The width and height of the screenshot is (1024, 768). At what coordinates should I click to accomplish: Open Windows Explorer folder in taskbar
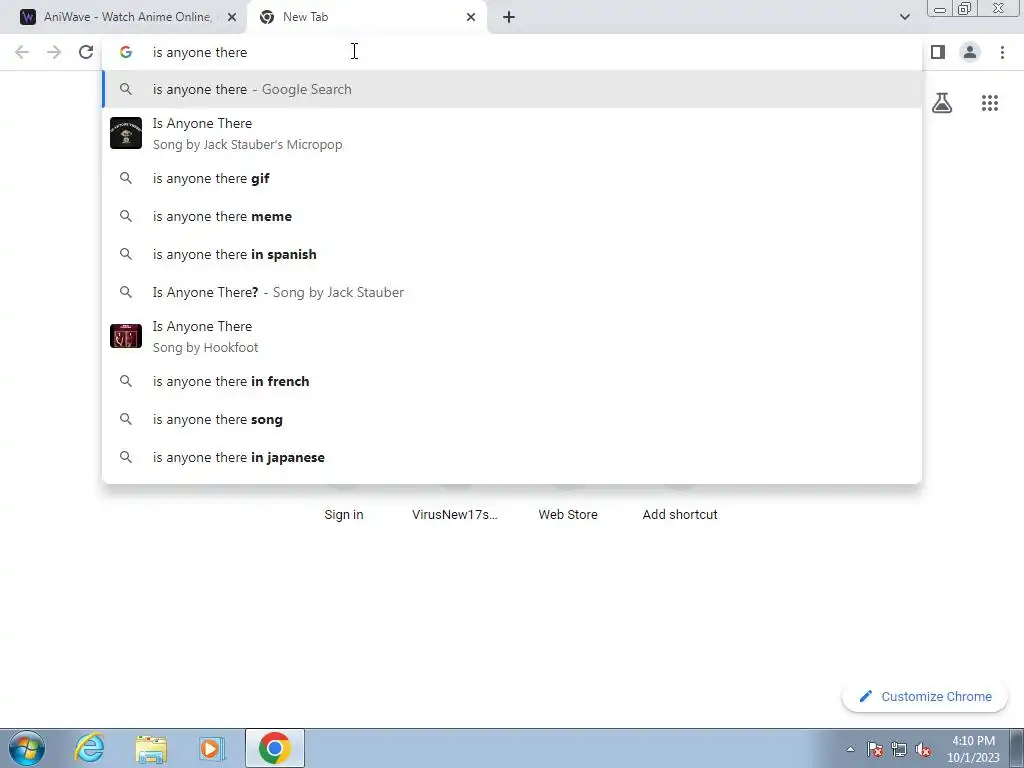pos(151,748)
